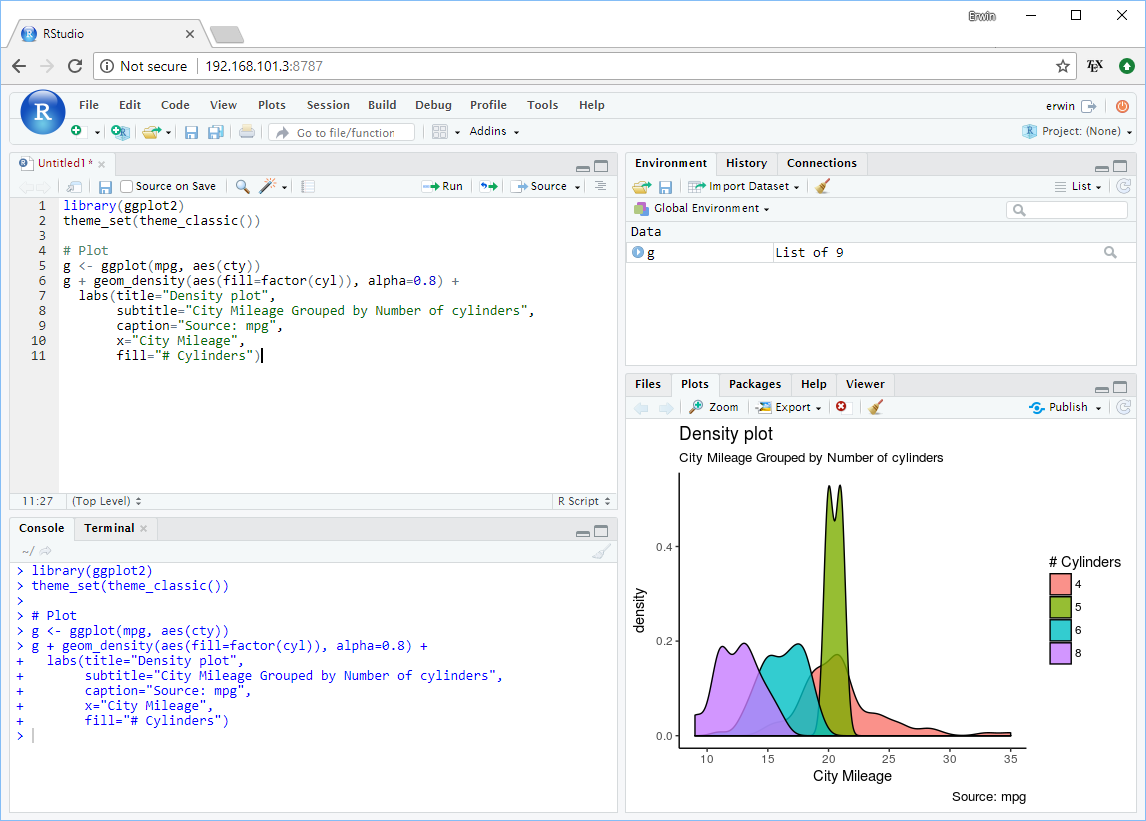Save the current script with the disk icon

coord(105,186)
